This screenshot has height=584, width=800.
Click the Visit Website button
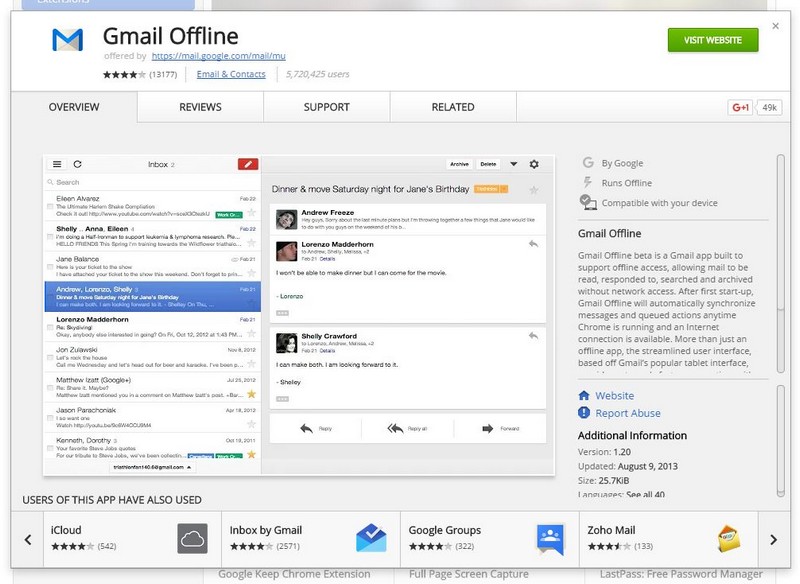pyautogui.click(x=713, y=40)
